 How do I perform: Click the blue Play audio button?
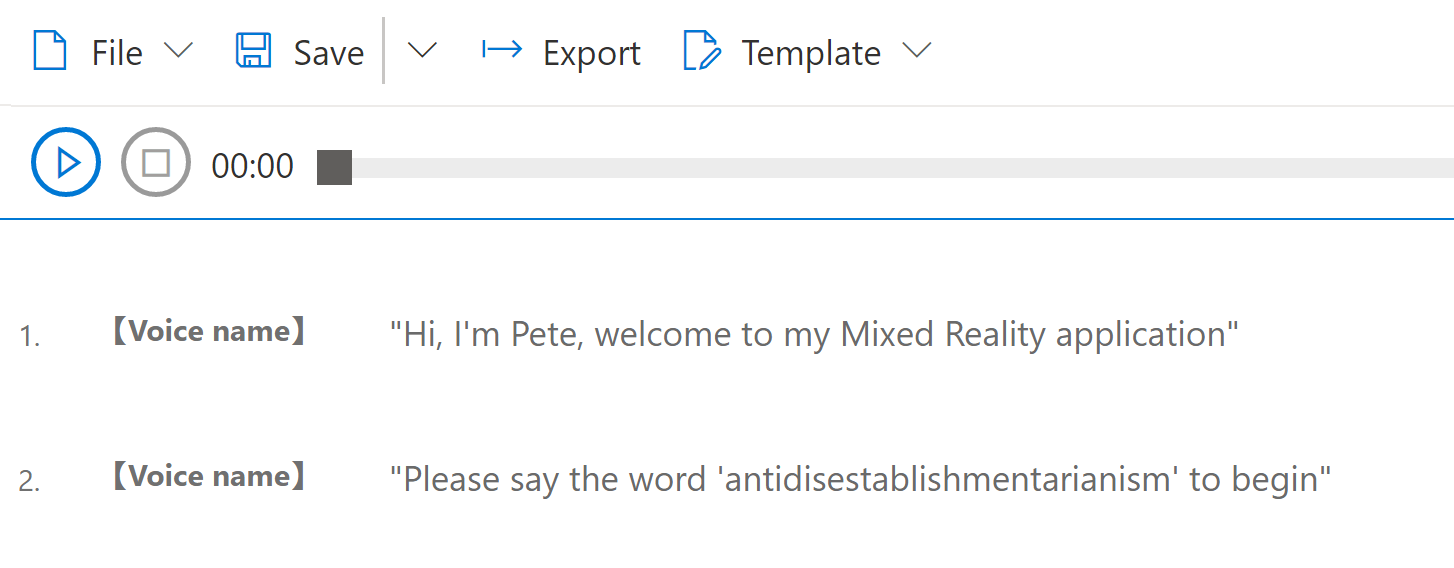[x=66, y=162]
